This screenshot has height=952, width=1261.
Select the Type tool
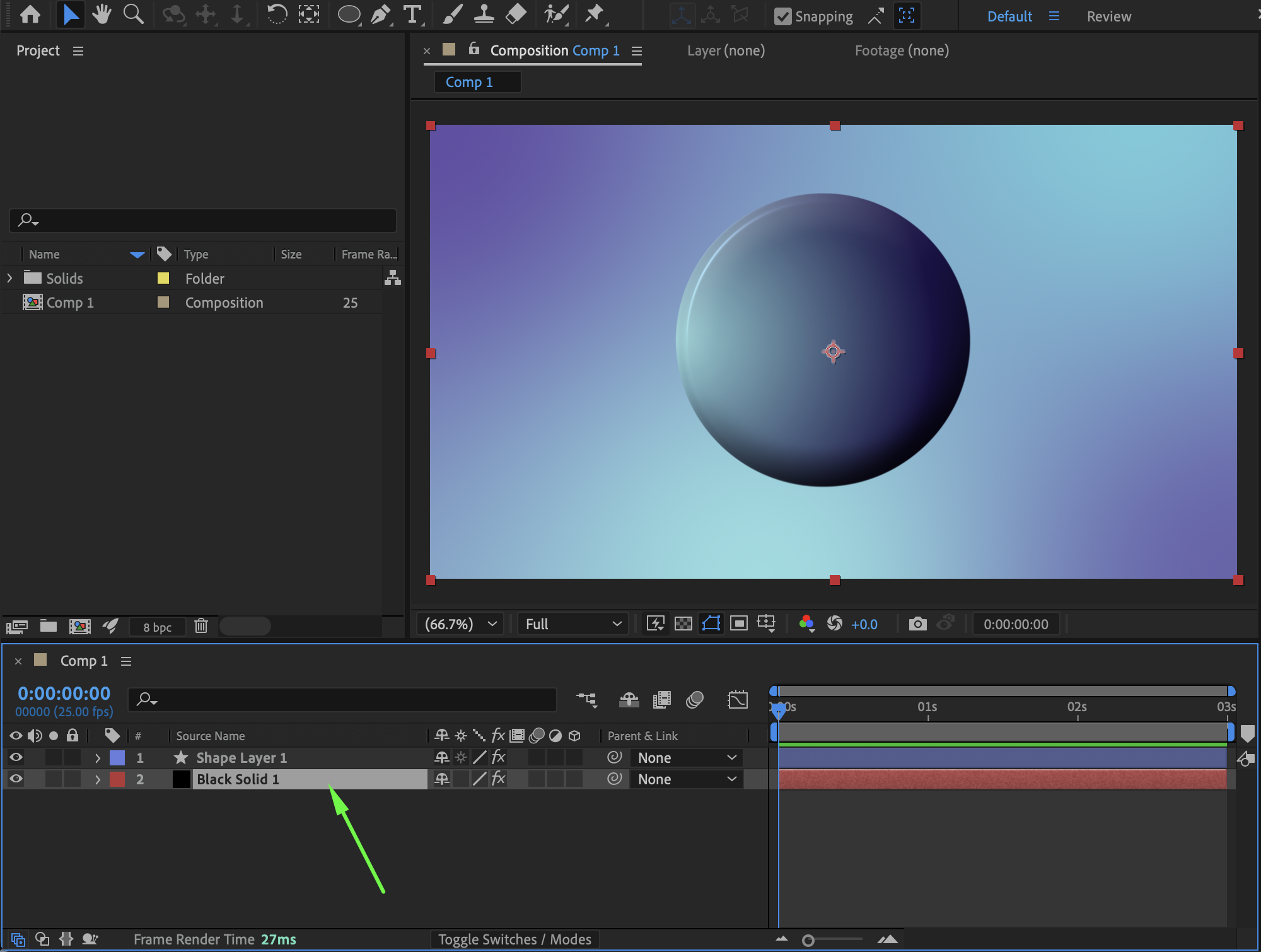click(x=412, y=15)
